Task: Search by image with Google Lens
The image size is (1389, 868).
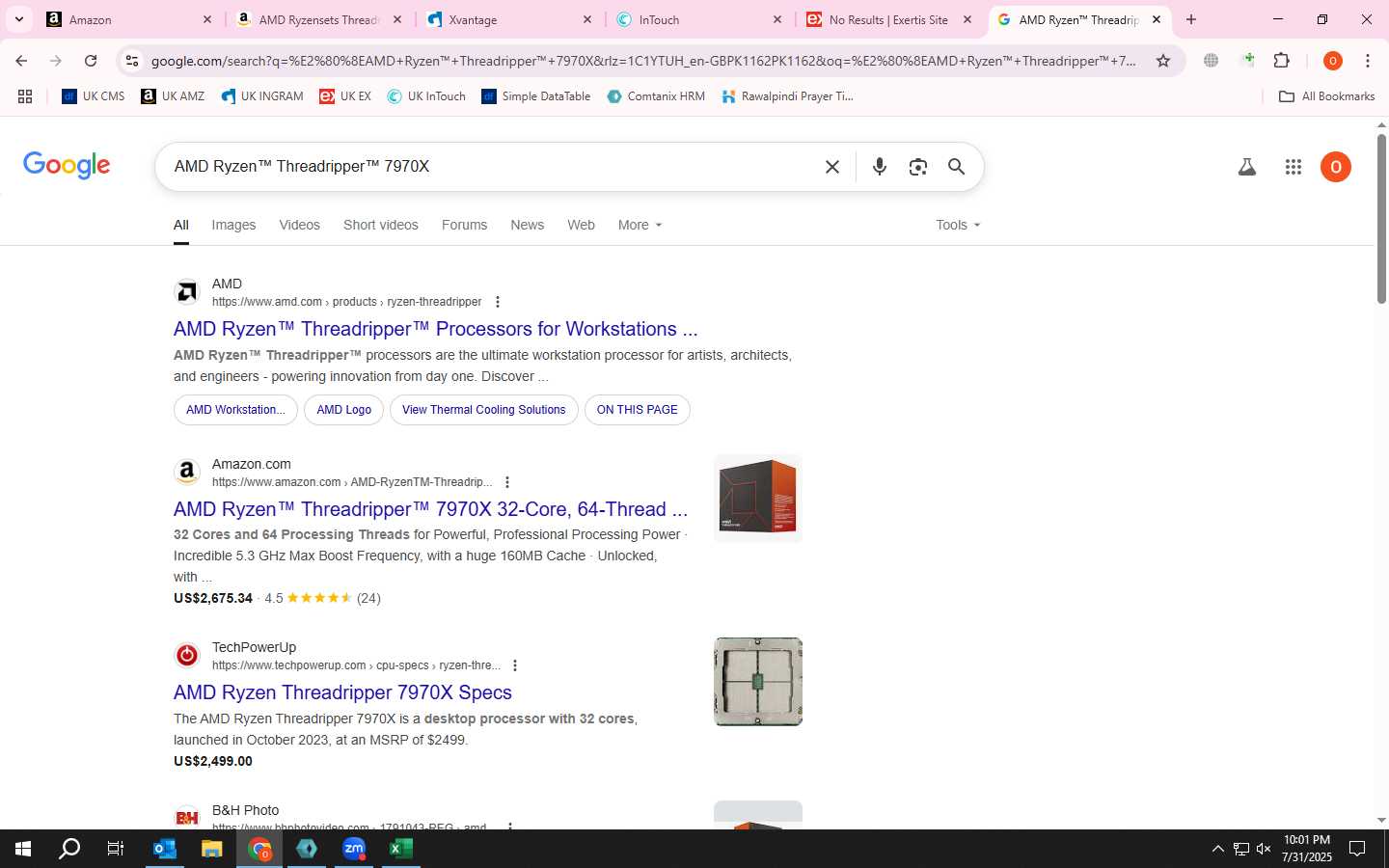Action: click(918, 167)
